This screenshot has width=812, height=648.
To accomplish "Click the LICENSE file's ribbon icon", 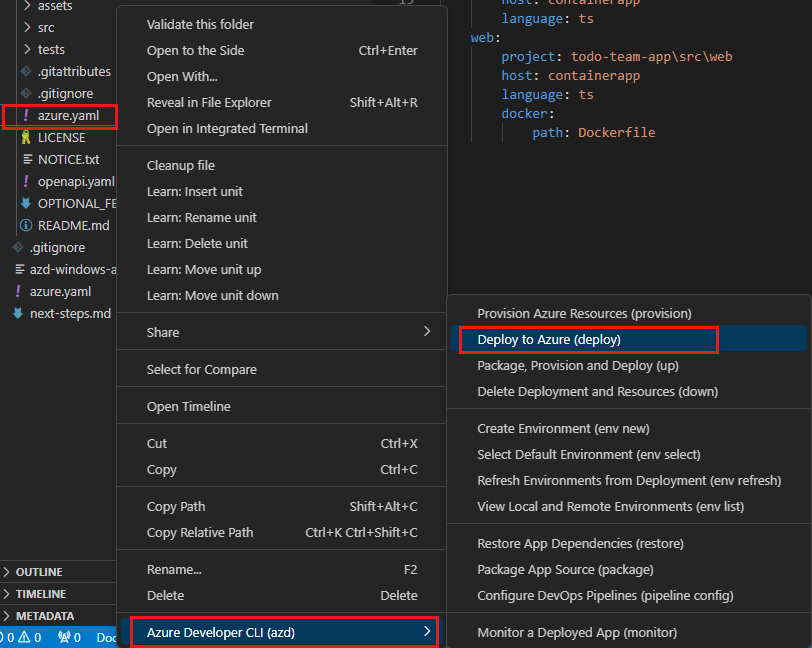I will (25, 138).
